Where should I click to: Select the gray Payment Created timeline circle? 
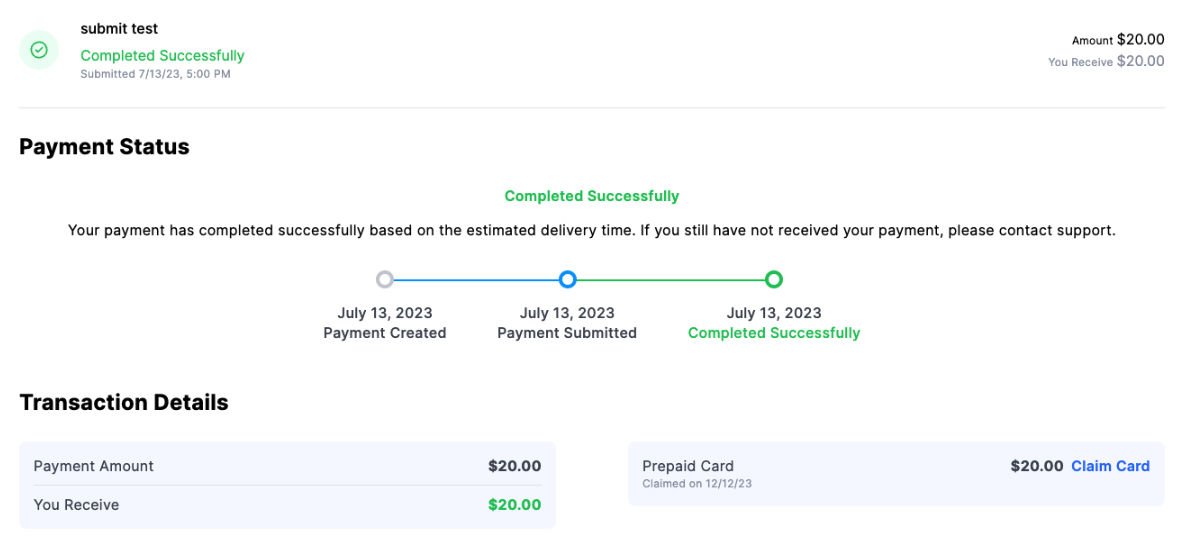[x=385, y=280]
